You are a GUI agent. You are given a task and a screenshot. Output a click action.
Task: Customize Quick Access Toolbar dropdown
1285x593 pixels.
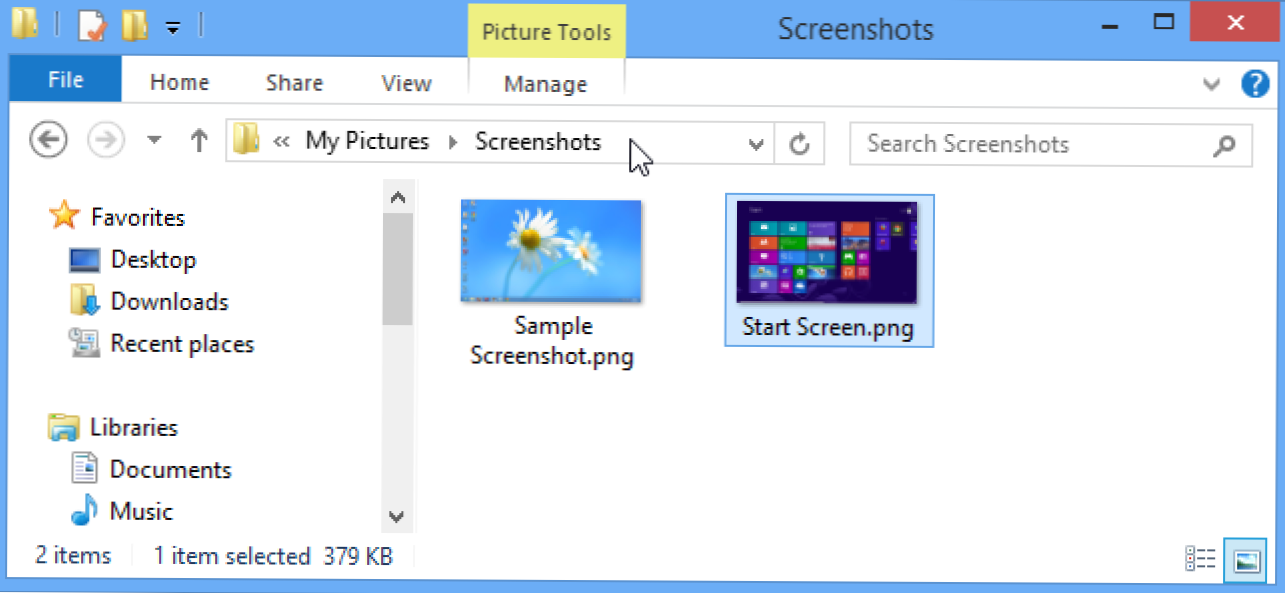tap(173, 28)
